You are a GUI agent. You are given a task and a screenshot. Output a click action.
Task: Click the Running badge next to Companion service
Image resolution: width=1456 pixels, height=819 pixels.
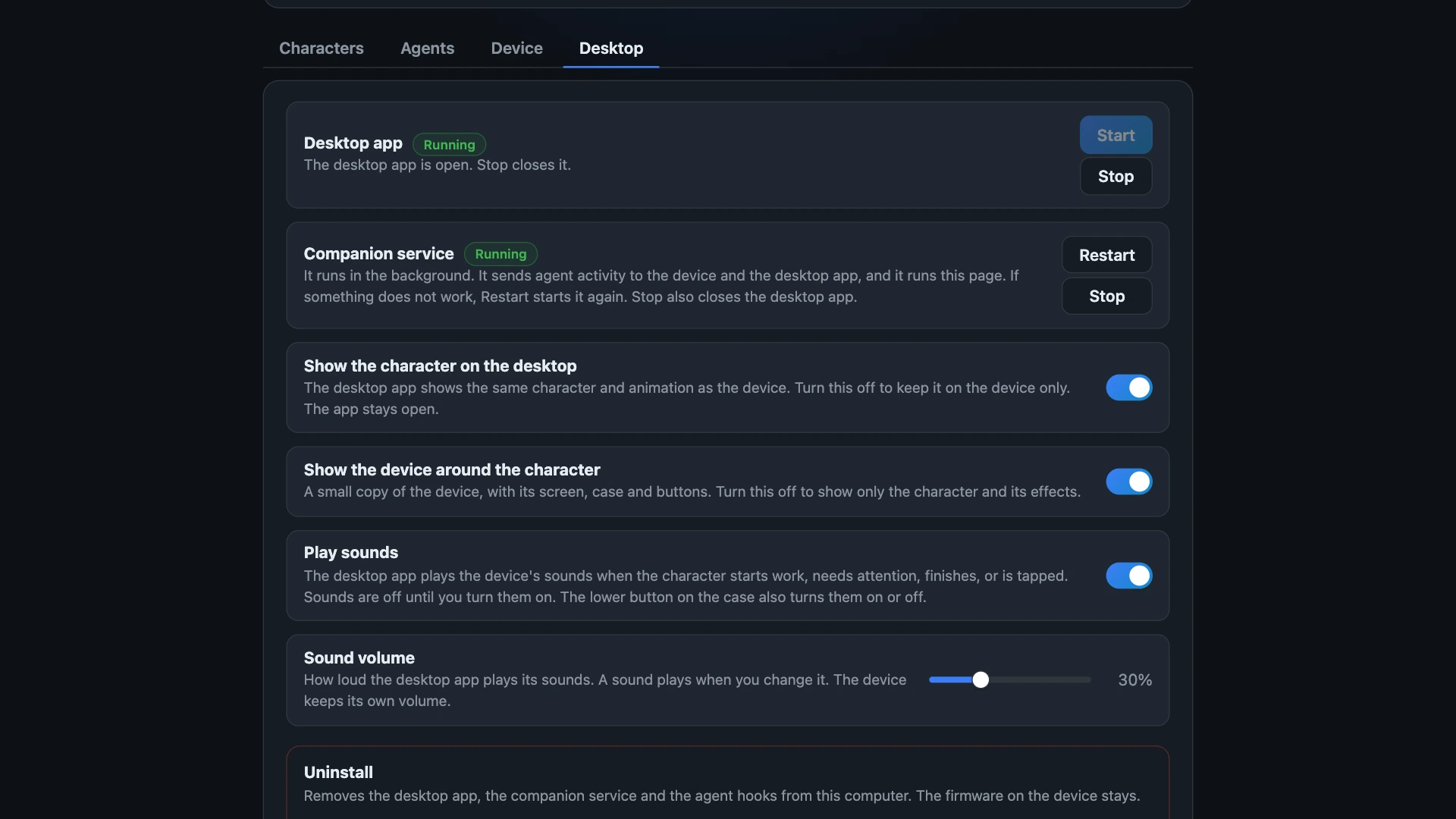(500, 253)
